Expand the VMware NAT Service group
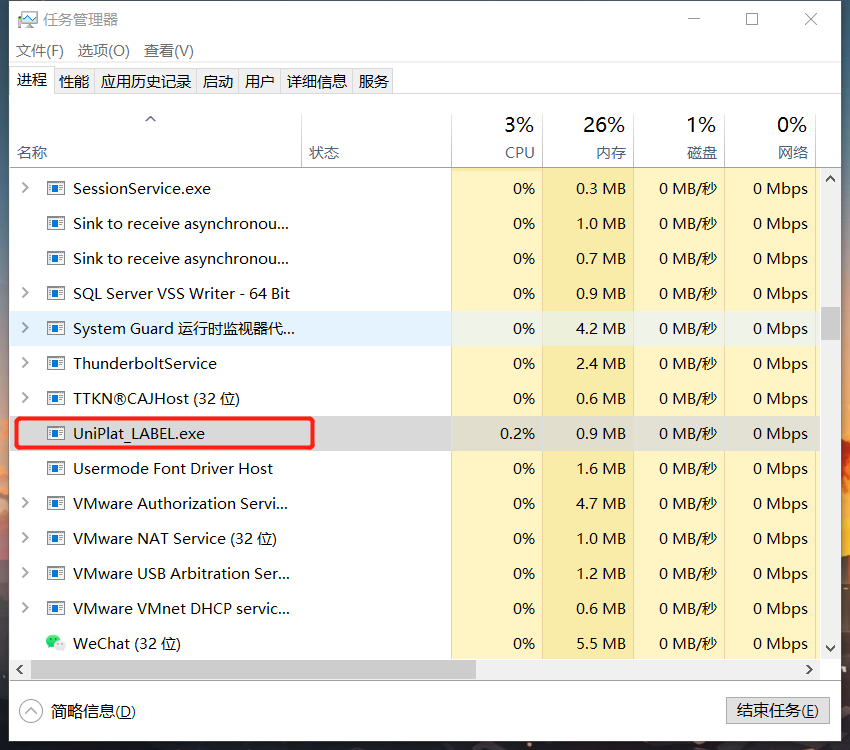Image resolution: width=850 pixels, height=750 pixels. point(25,538)
